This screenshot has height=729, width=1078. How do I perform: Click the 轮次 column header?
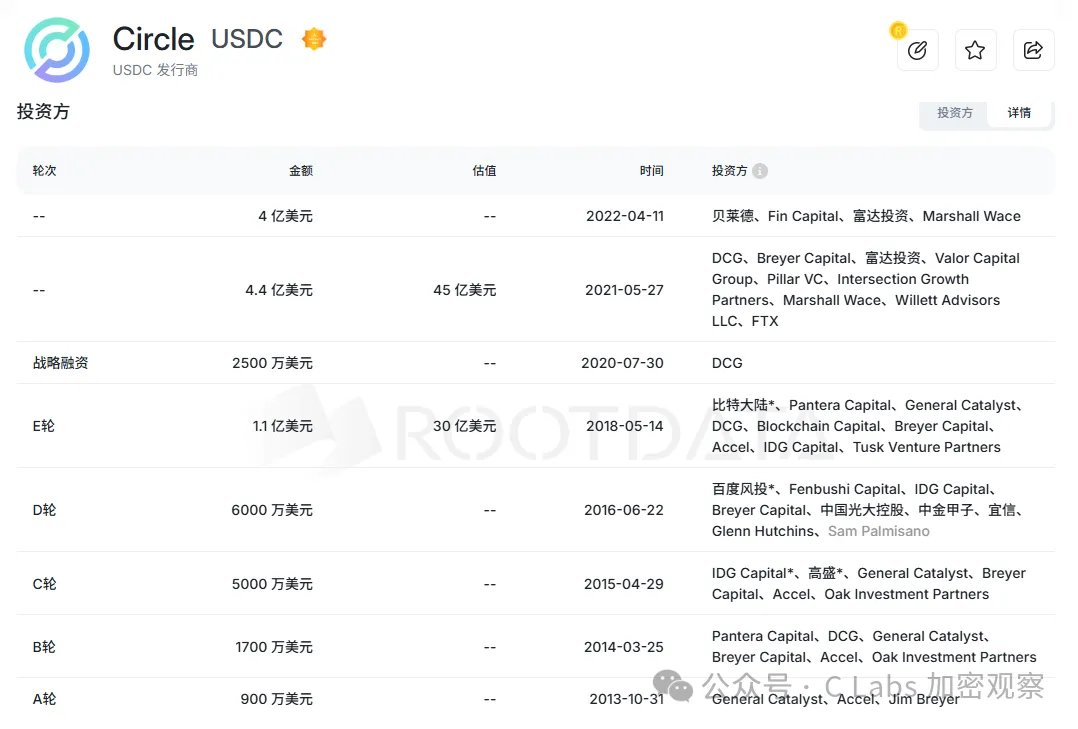tap(45, 171)
